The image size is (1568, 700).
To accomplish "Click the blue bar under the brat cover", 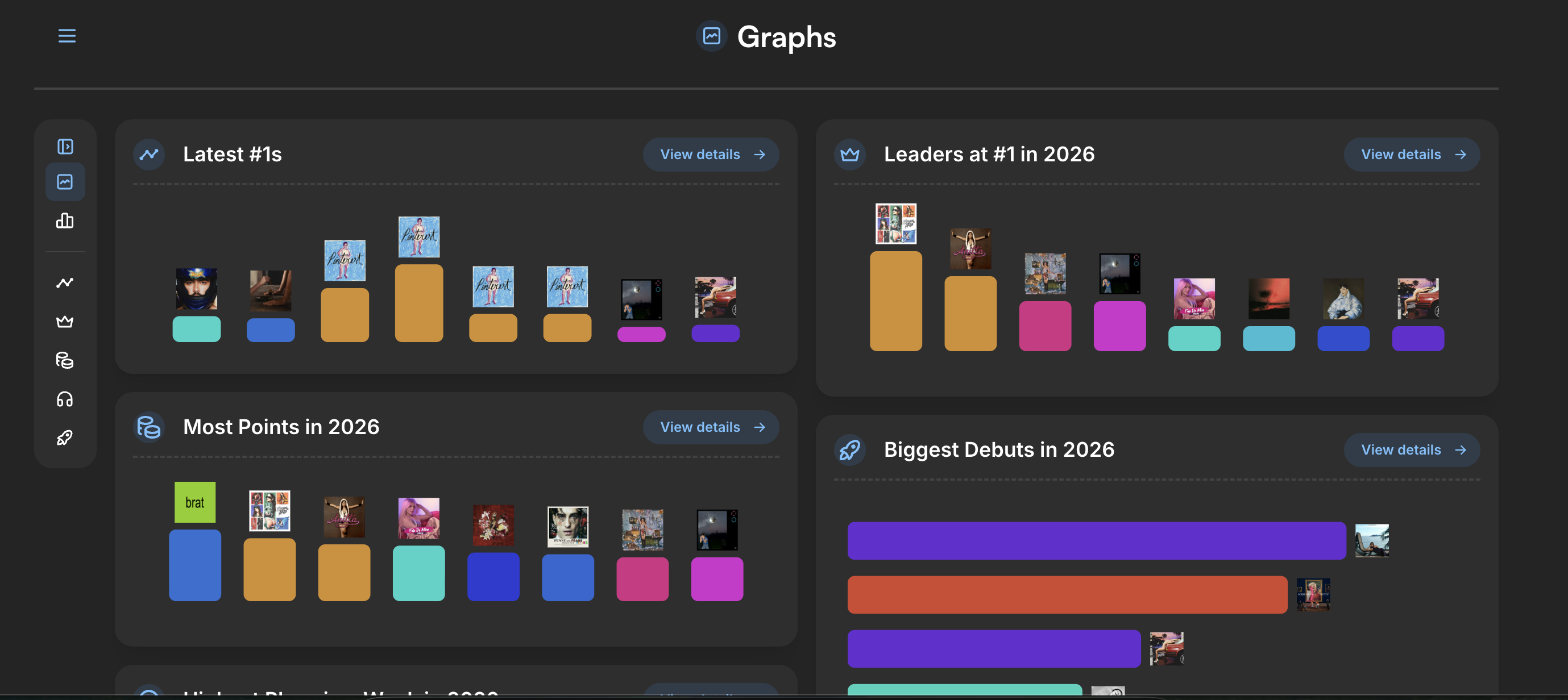I will (x=195, y=565).
